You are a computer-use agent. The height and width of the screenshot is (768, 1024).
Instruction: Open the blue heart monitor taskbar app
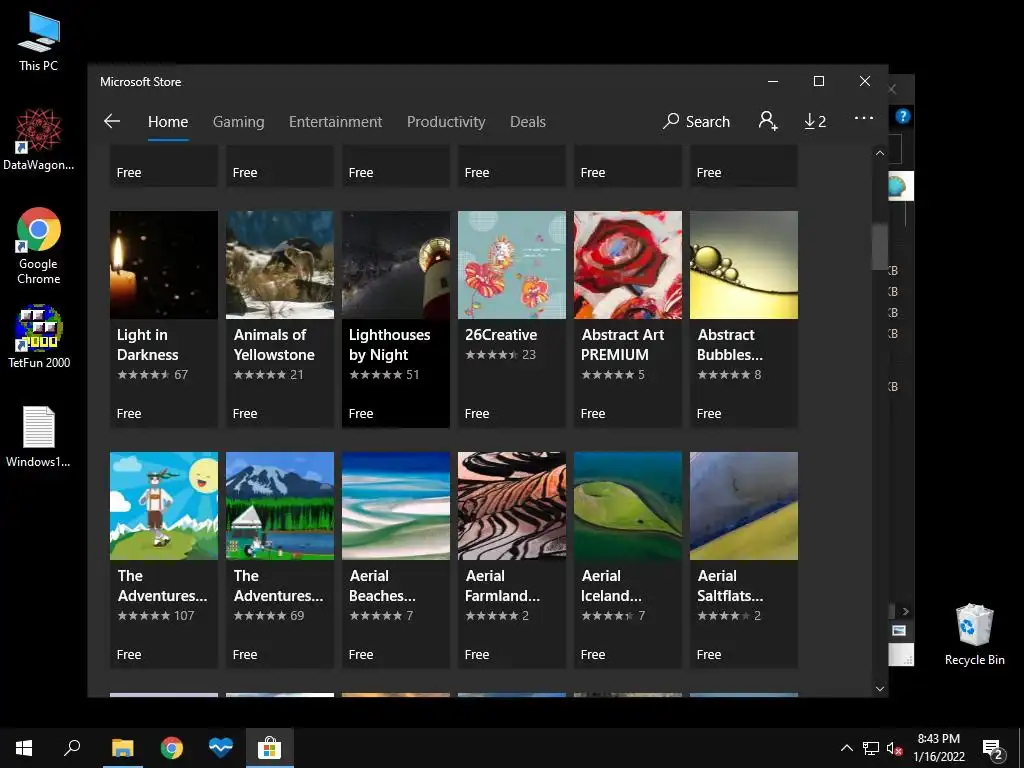(x=221, y=748)
